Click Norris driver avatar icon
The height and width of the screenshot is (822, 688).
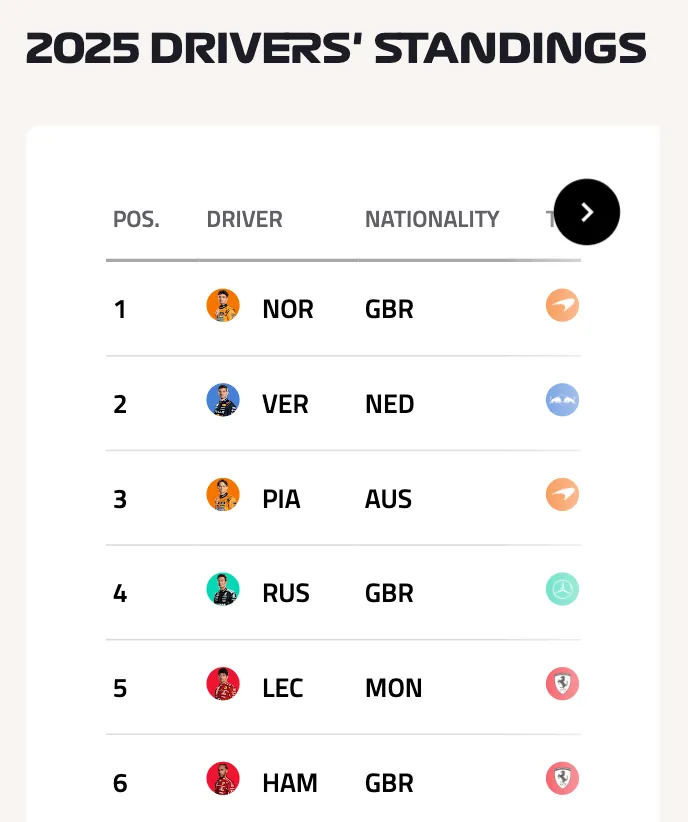(223, 306)
